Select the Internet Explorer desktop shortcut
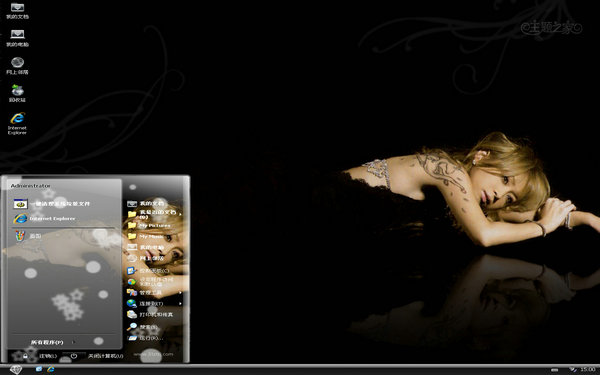Screen dimensions: 600x375 click(17, 124)
